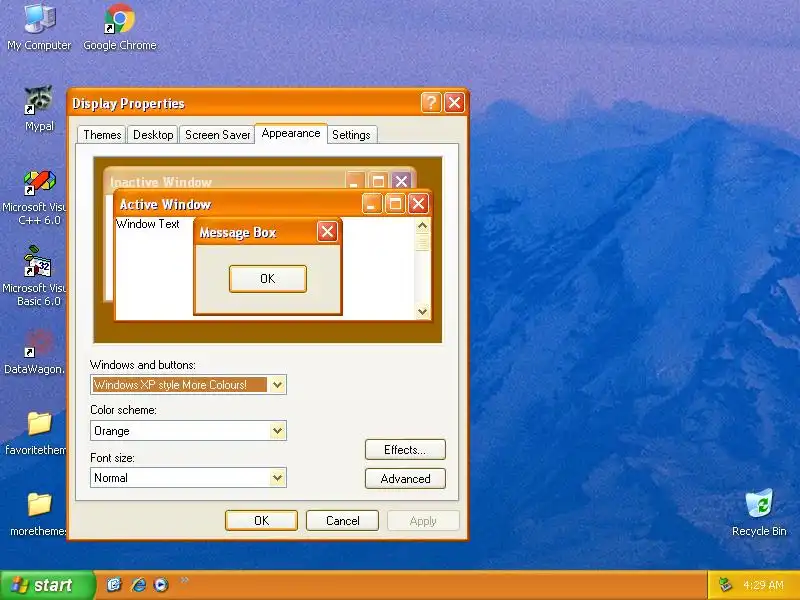The image size is (800, 600).
Task: Switch to the Settings tab
Action: click(x=351, y=135)
